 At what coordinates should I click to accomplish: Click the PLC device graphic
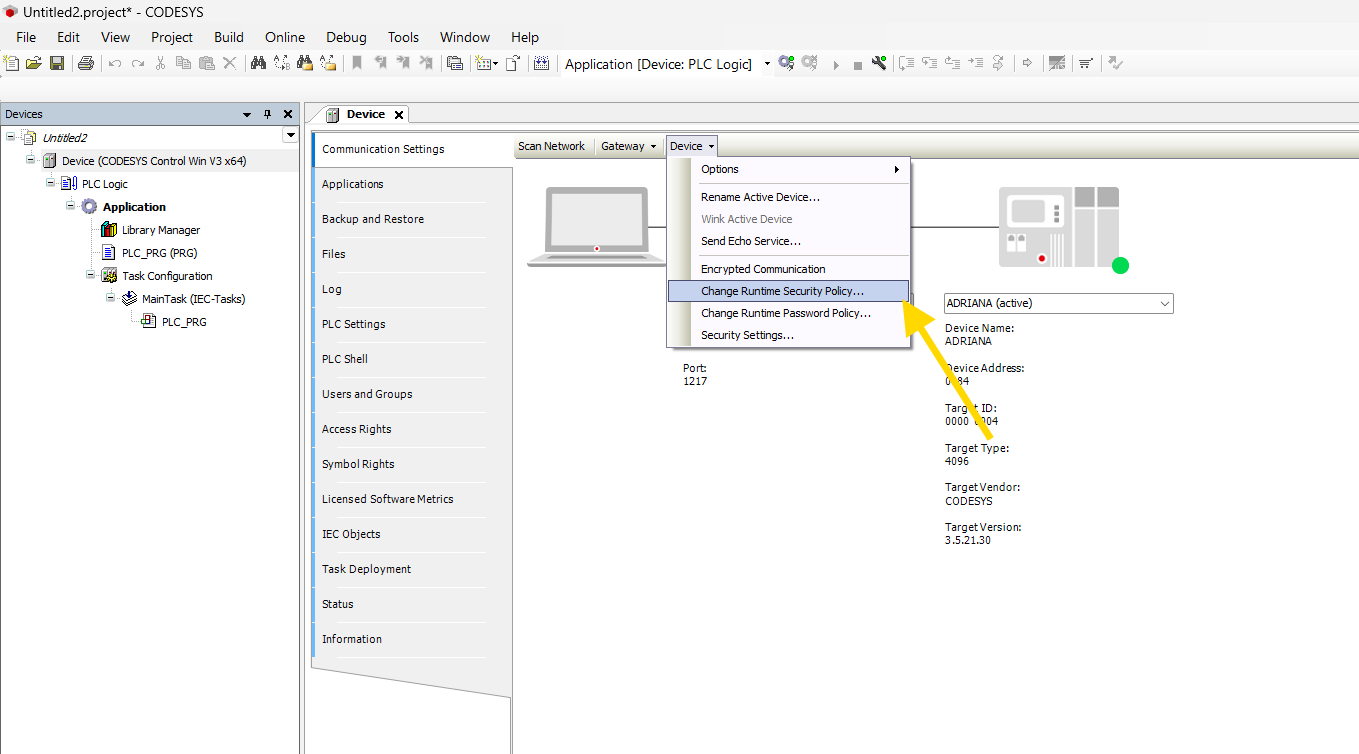pyautogui.click(x=1059, y=227)
